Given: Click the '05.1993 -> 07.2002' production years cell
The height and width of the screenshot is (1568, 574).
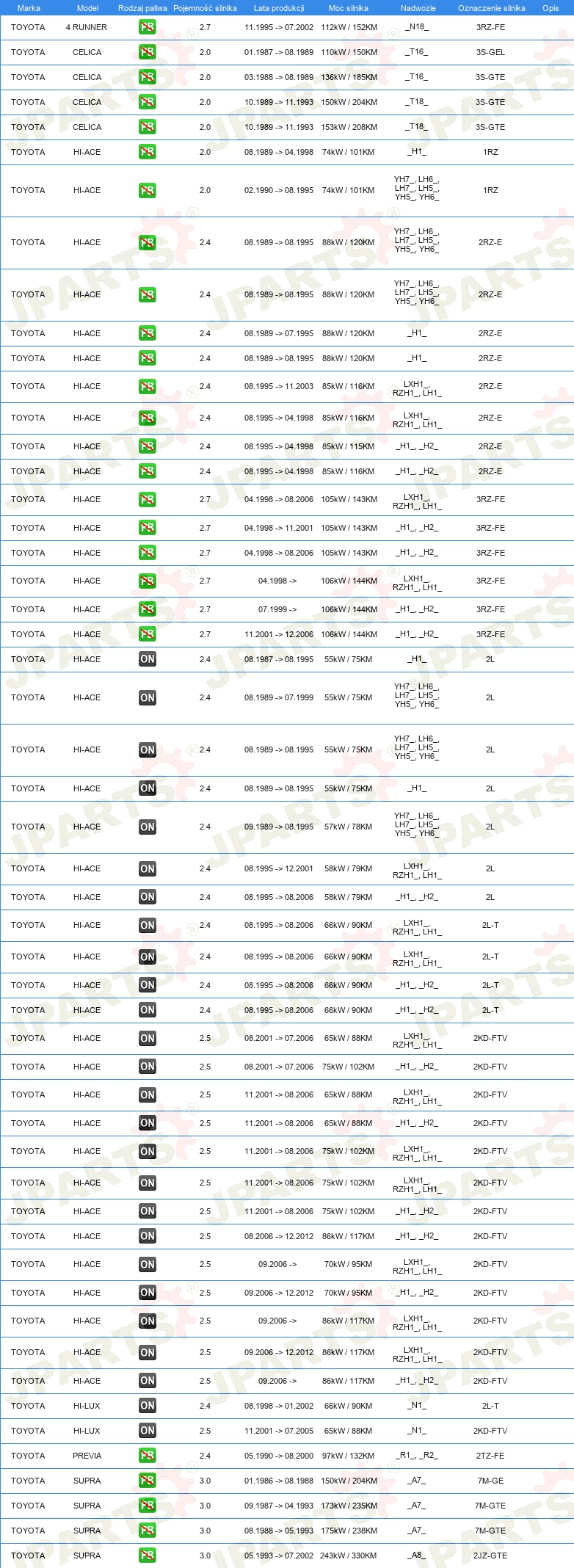Looking at the screenshot, I should (x=279, y=1556).
